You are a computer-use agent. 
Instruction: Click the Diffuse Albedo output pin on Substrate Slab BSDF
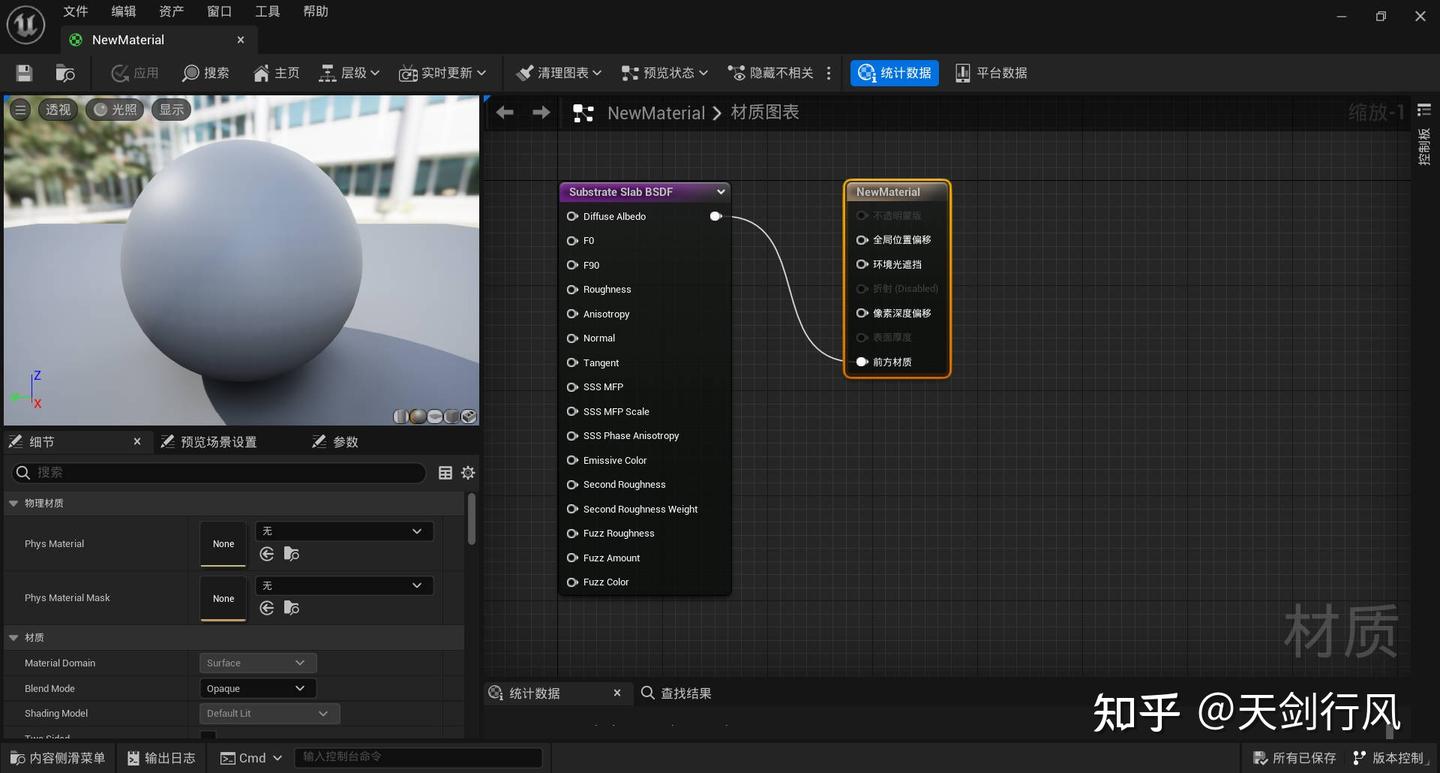click(x=716, y=216)
